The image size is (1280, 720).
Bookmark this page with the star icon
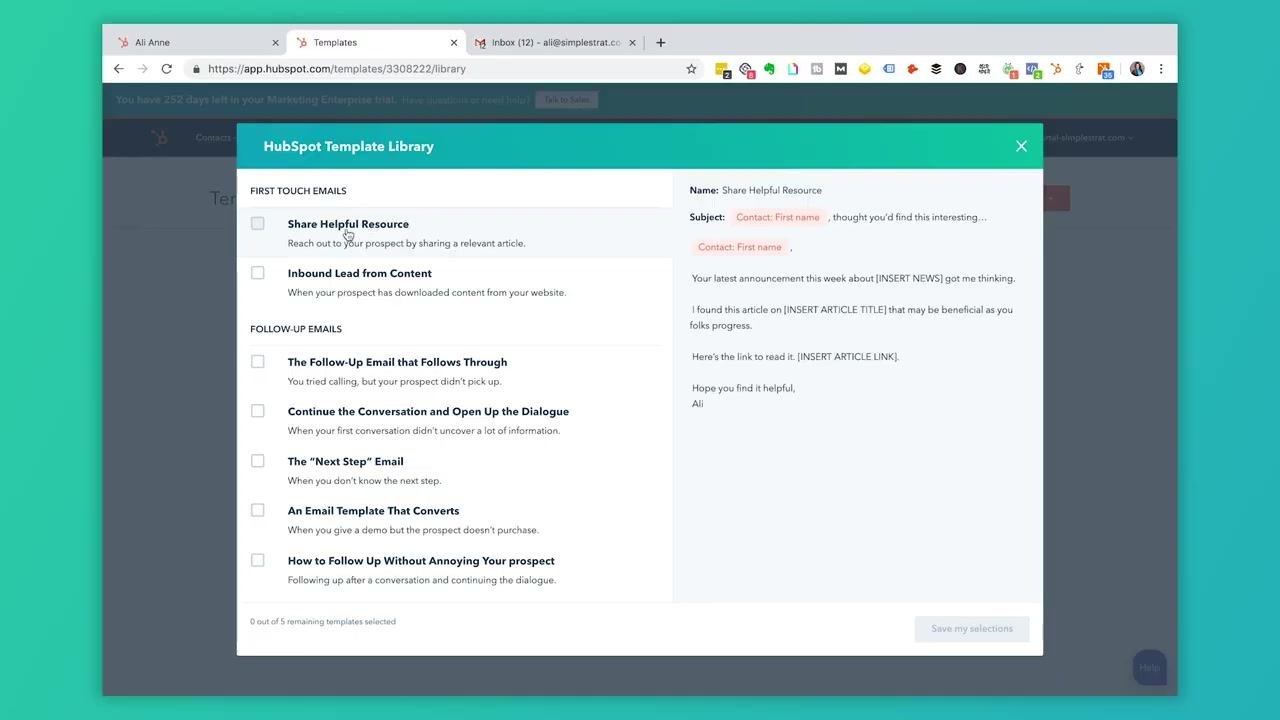click(691, 69)
